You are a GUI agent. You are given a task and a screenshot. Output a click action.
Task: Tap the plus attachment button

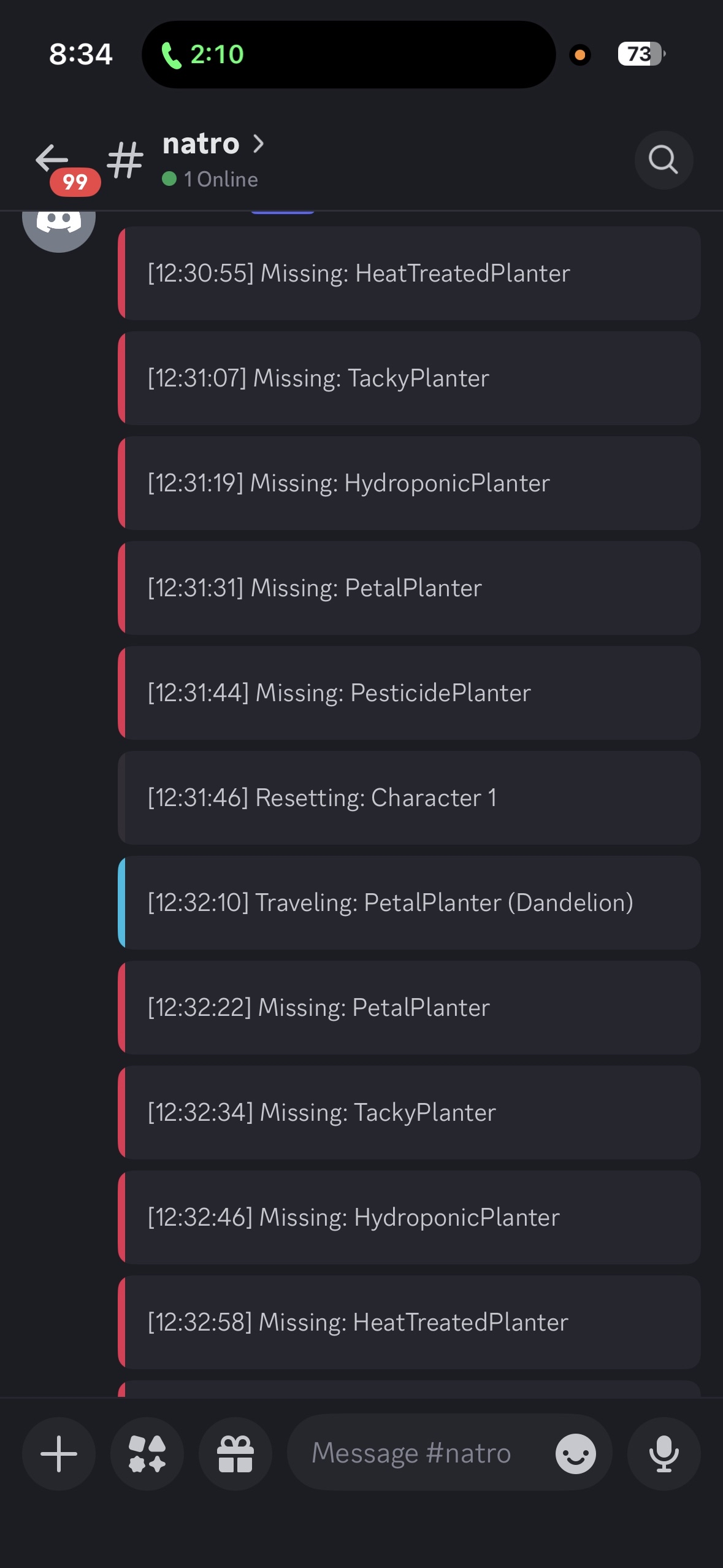[x=59, y=1453]
